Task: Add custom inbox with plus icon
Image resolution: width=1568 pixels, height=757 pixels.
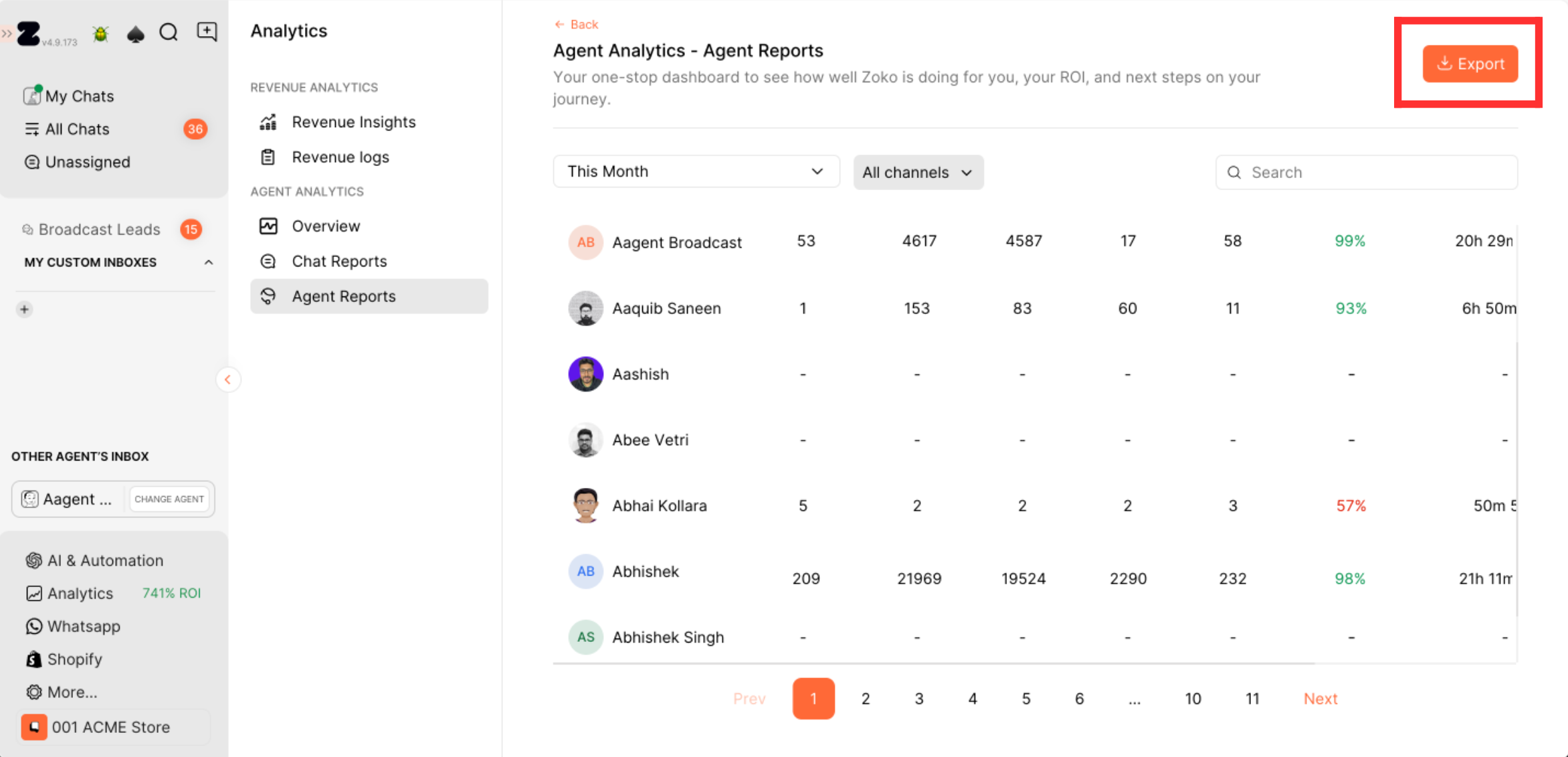Action: coord(25,309)
